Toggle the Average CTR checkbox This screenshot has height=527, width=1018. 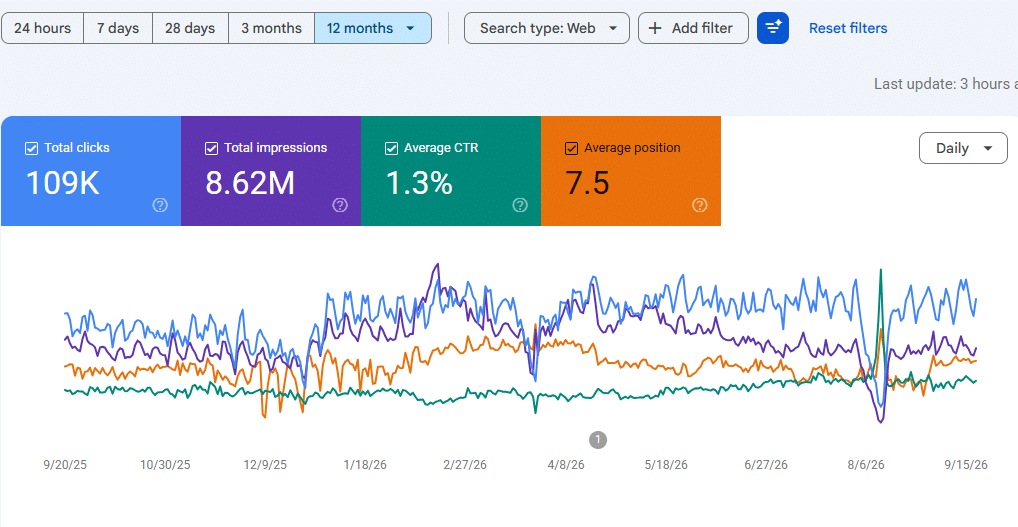coord(391,149)
